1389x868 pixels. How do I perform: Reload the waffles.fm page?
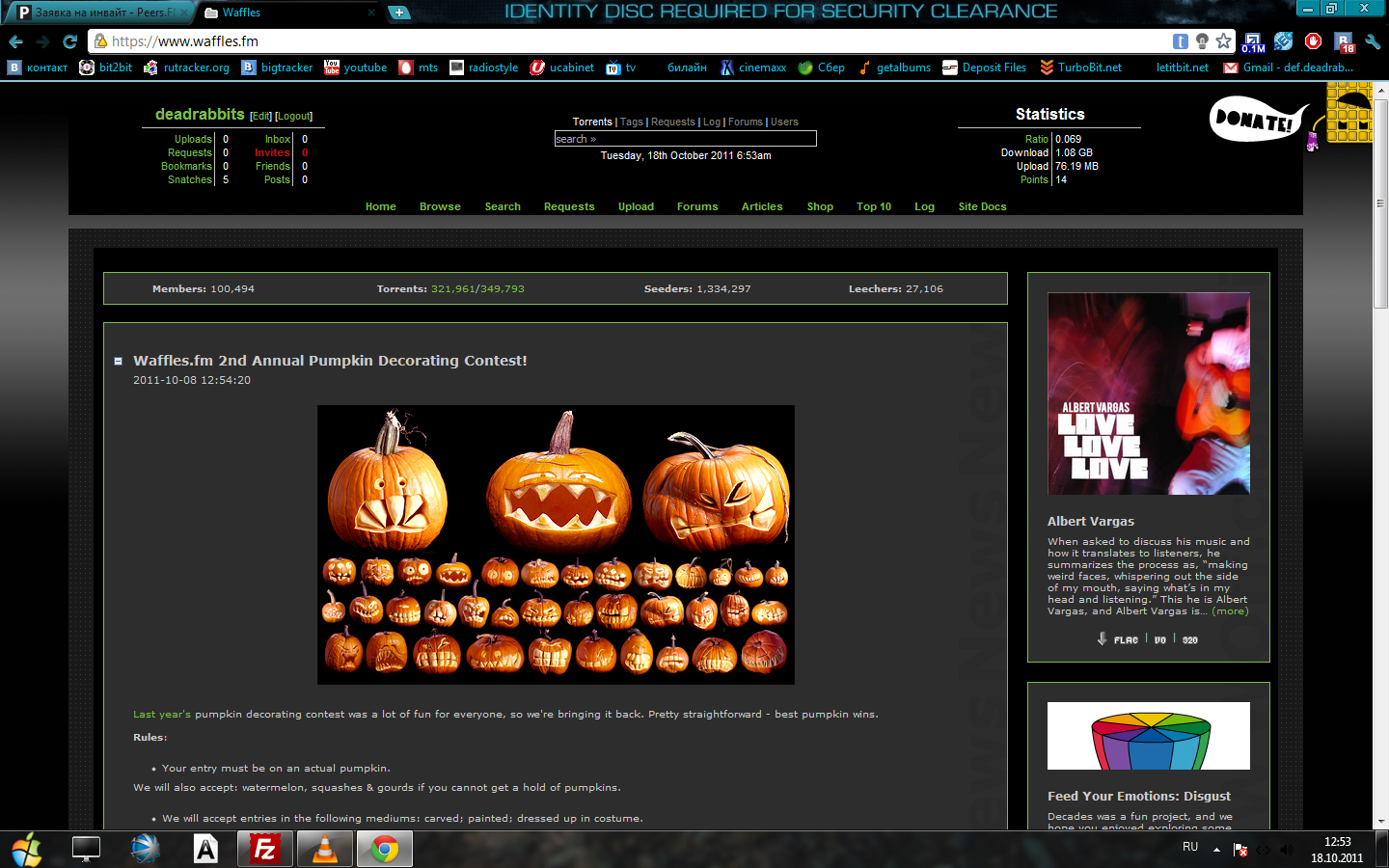(x=69, y=41)
